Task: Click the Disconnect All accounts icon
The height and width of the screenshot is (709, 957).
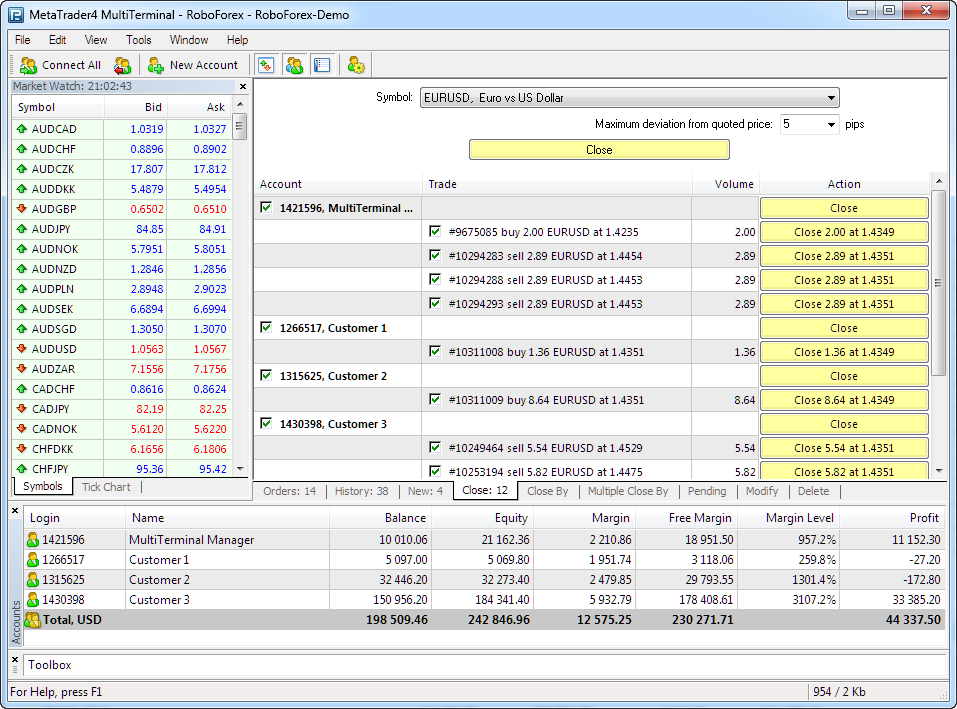Action: (122, 65)
